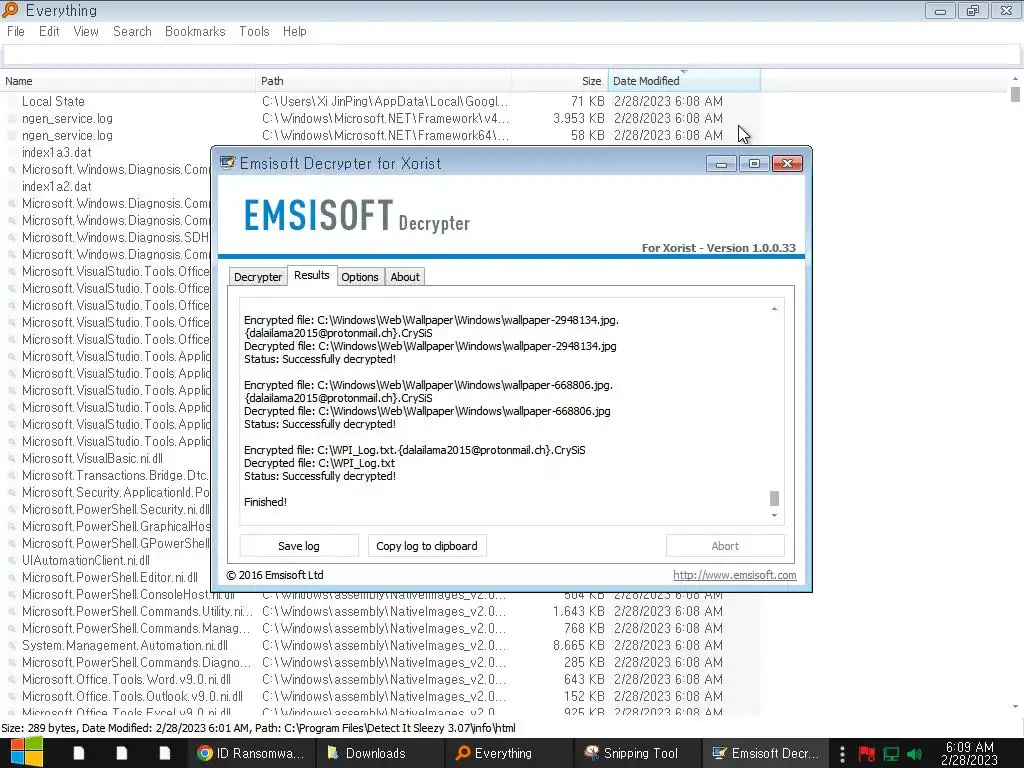
Task: Open the About tab
Action: 405,277
